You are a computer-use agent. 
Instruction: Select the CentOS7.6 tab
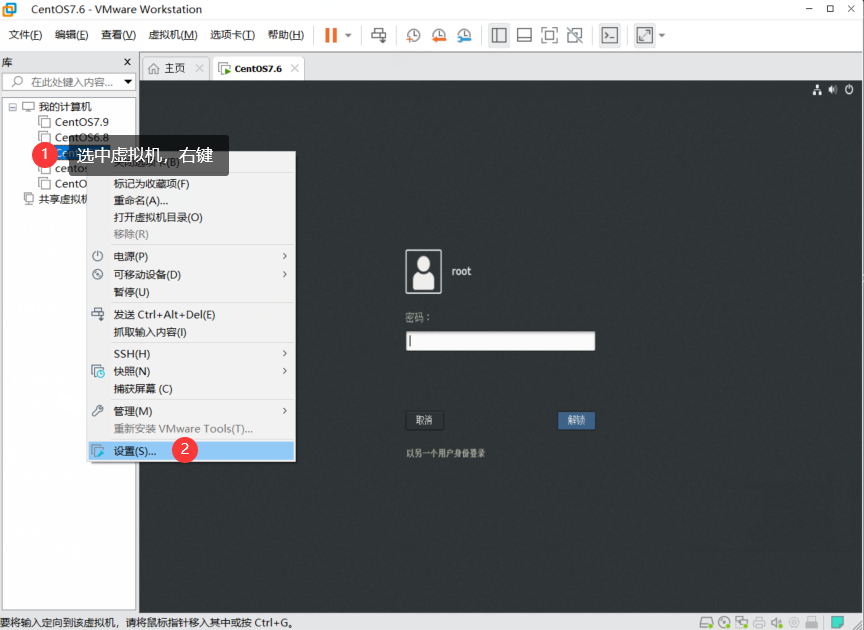(258, 68)
